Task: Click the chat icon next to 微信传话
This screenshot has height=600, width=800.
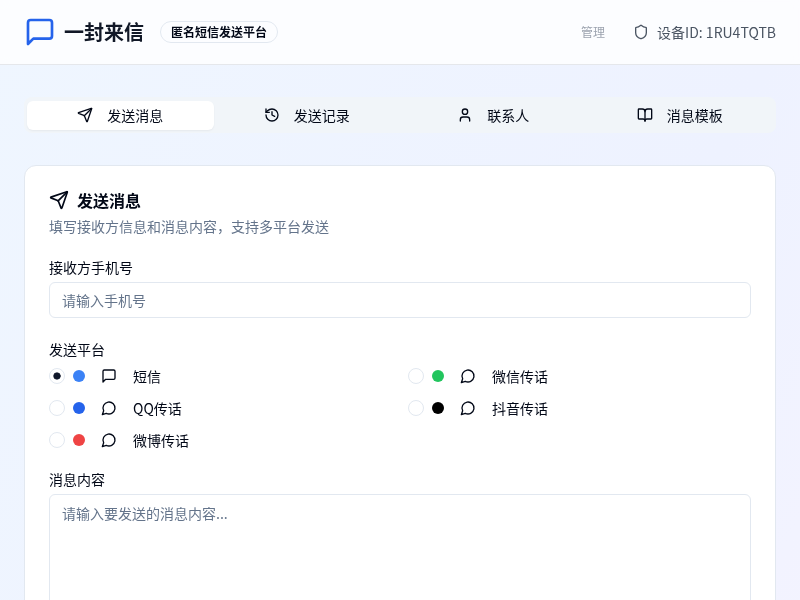Action: point(467,377)
